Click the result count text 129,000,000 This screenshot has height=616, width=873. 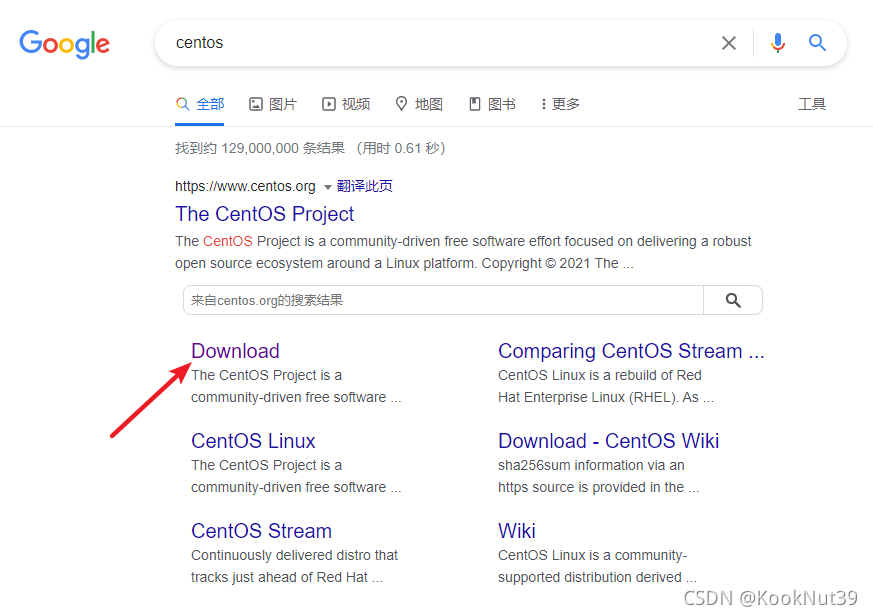pos(260,148)
